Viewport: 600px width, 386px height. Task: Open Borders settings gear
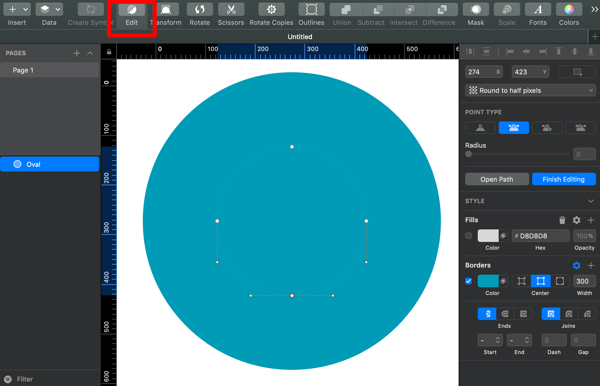pyautogui.click(x=576, y=265)
